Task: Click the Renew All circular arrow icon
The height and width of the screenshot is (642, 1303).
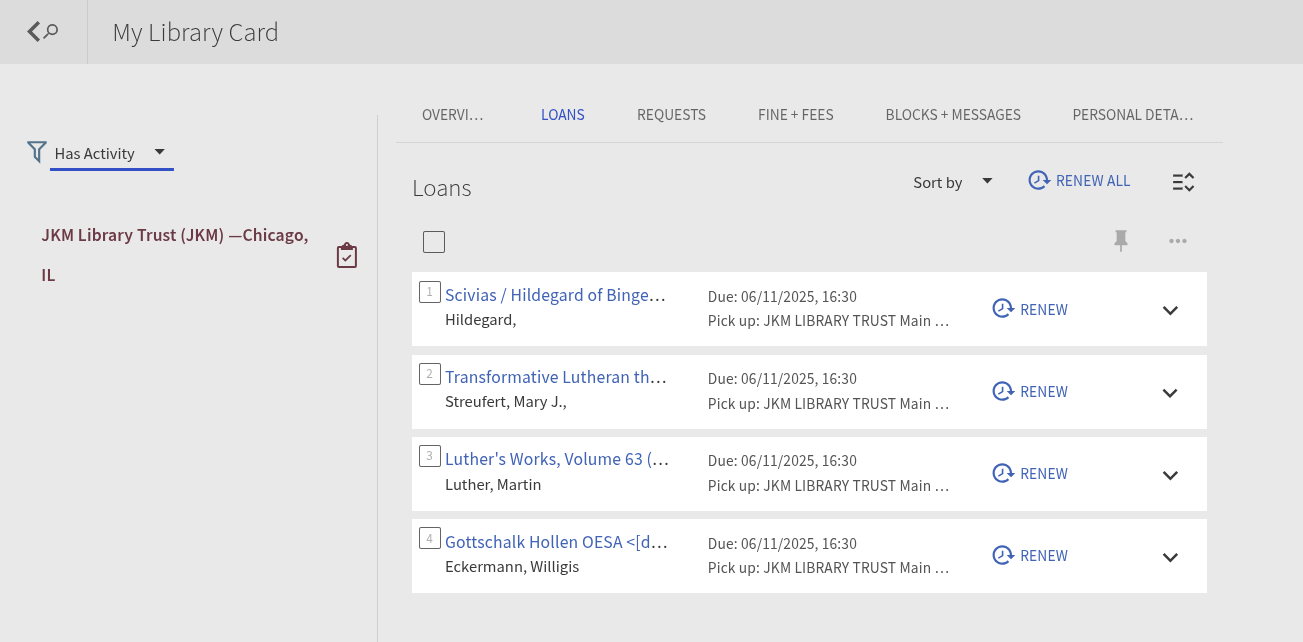Action: 1039,180
